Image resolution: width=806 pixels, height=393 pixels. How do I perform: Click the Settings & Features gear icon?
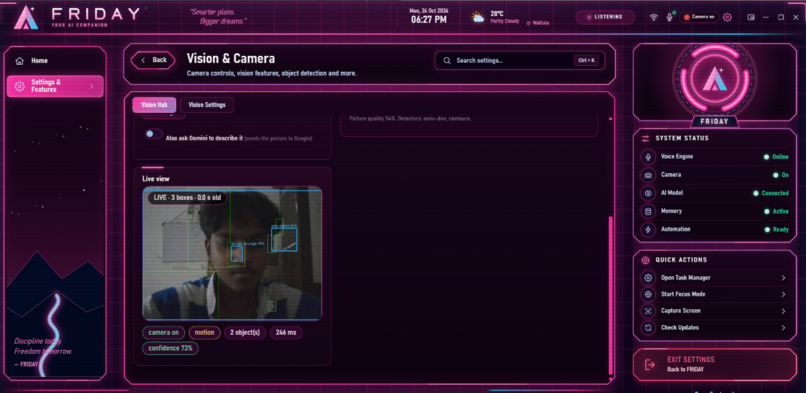pos(20,86)
